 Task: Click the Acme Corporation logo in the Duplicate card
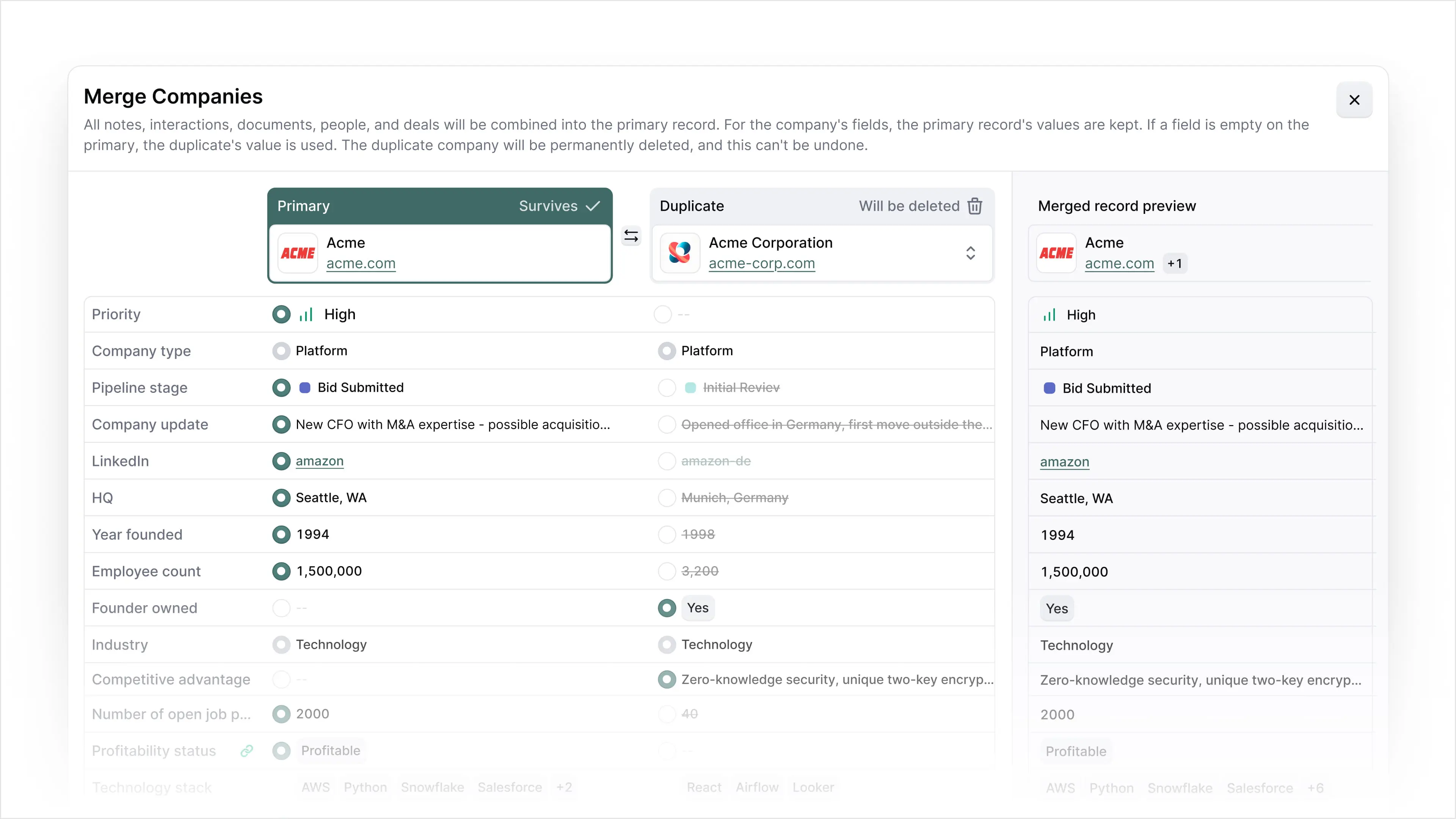tap(680, 253)
